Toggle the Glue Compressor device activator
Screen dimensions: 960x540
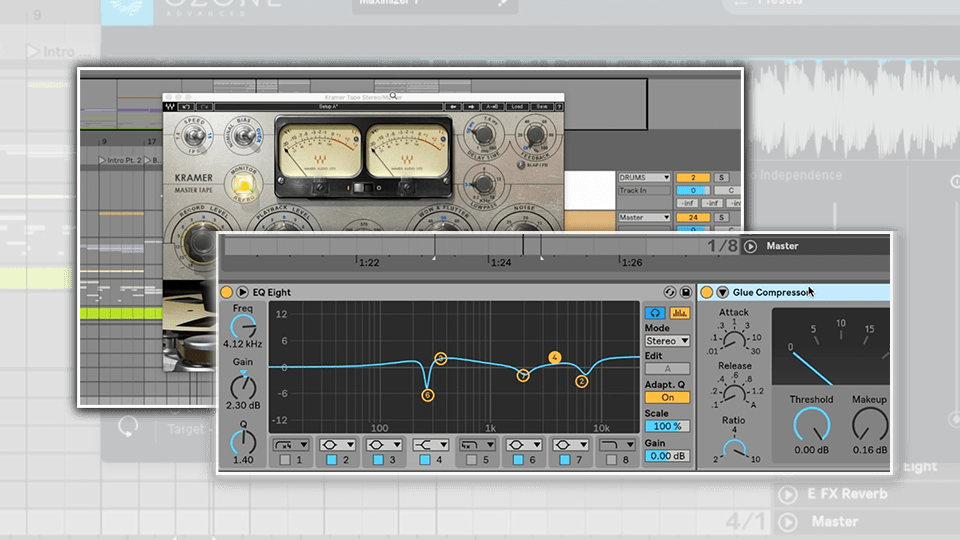[707, 292]
